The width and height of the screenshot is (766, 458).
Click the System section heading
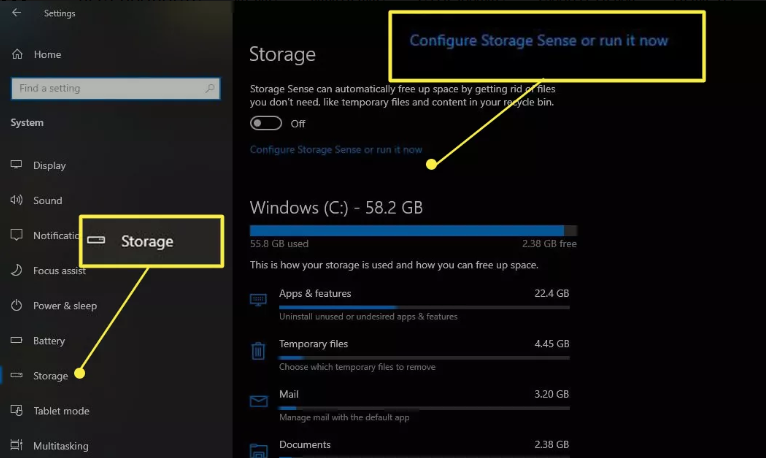coord(27,123)
